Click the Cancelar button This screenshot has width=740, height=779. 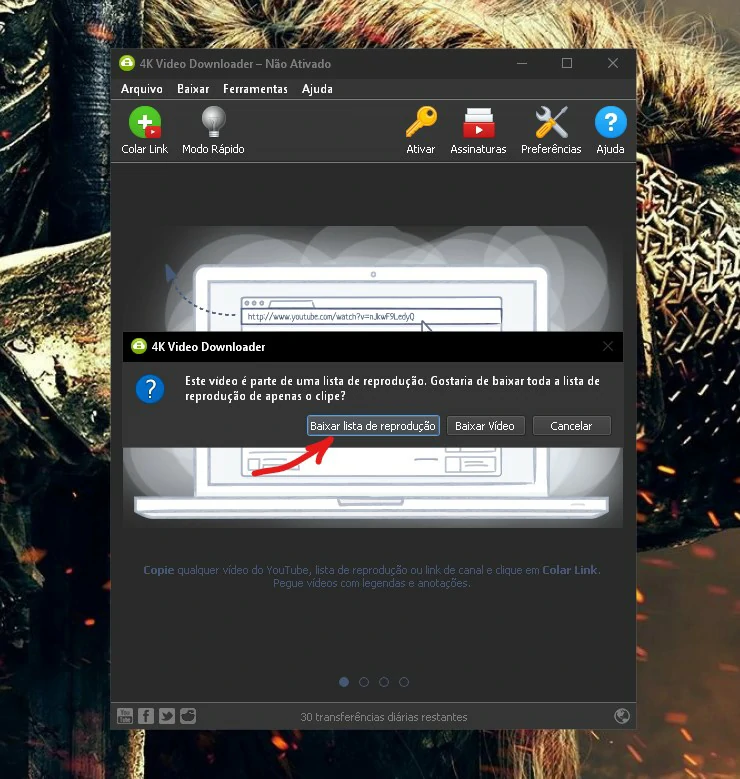click(571, 426)
